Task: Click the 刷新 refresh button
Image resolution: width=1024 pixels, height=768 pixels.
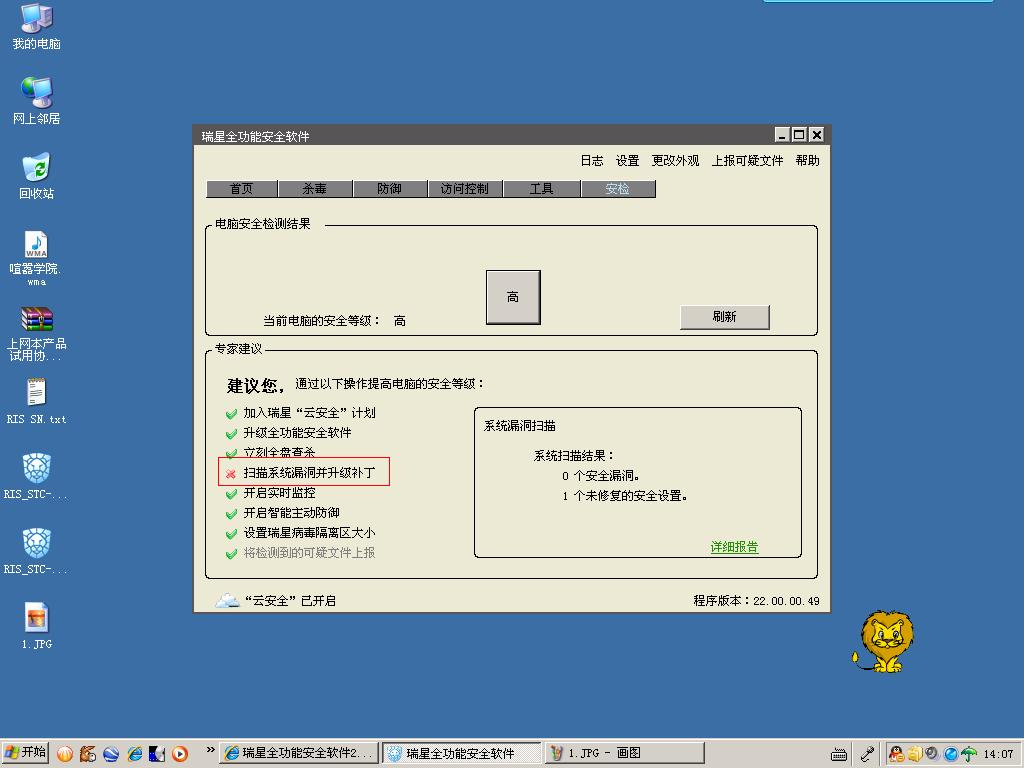Action: 725,317
